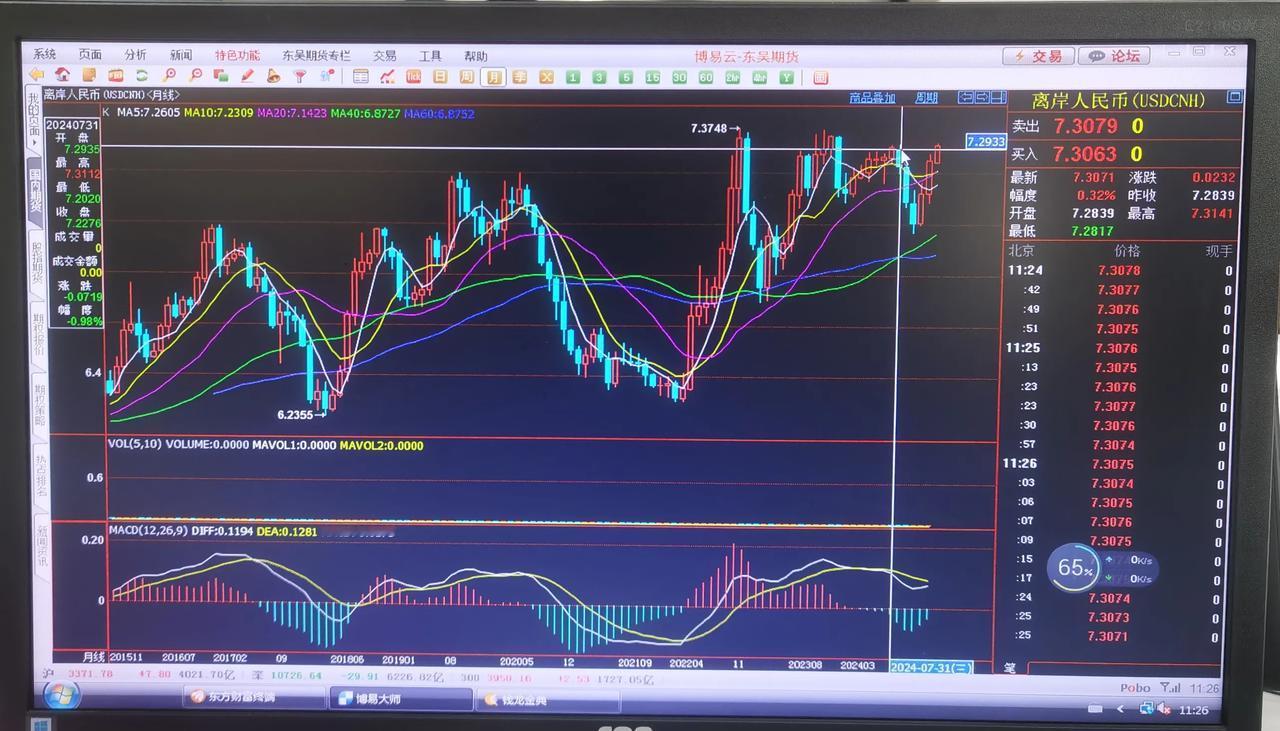Select the 5-minute period button
The height and width of the screenshot is (731, 1280).
tap(626, 77)
